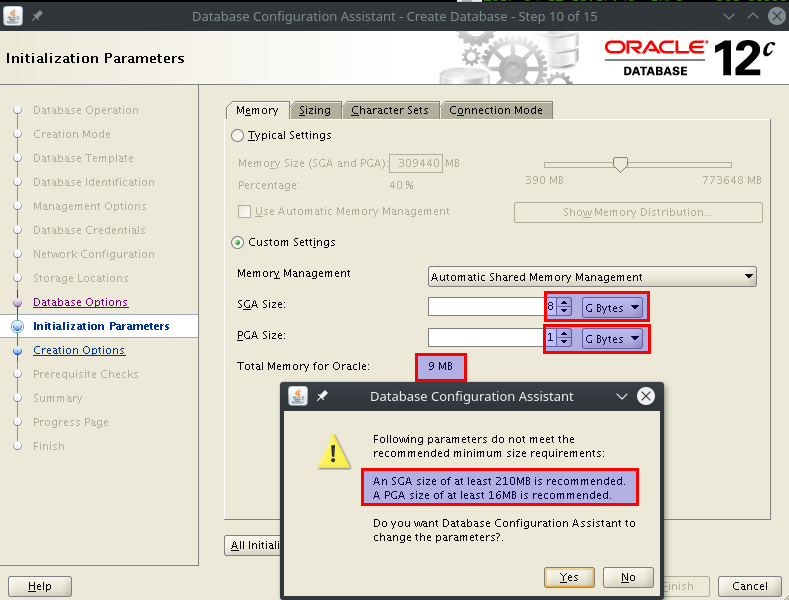Click Storage Locations step in sidebar

(x=81, y=278)
